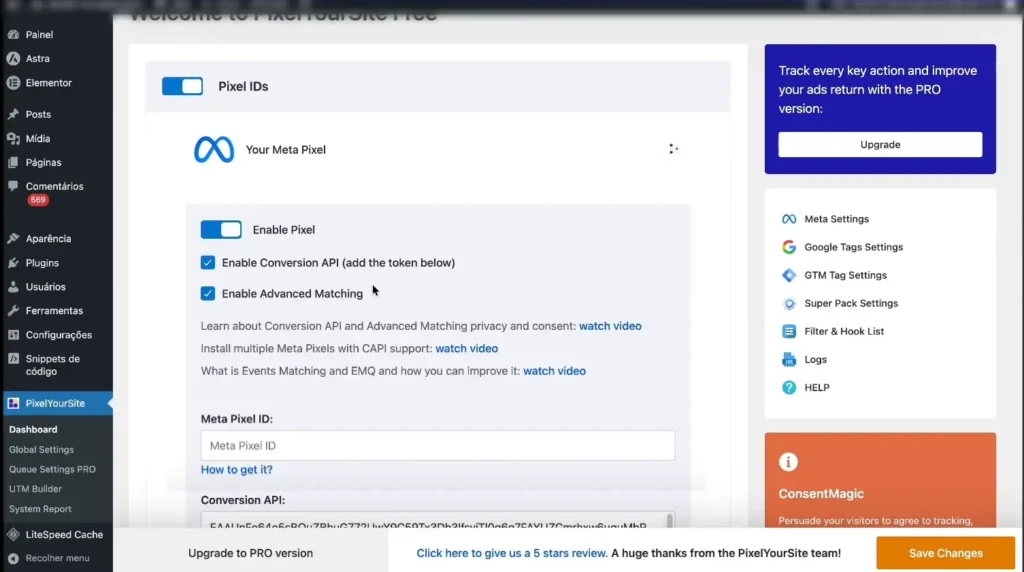
Task: Click the Super Pack Settings label
Action: (x=851, y=303)
